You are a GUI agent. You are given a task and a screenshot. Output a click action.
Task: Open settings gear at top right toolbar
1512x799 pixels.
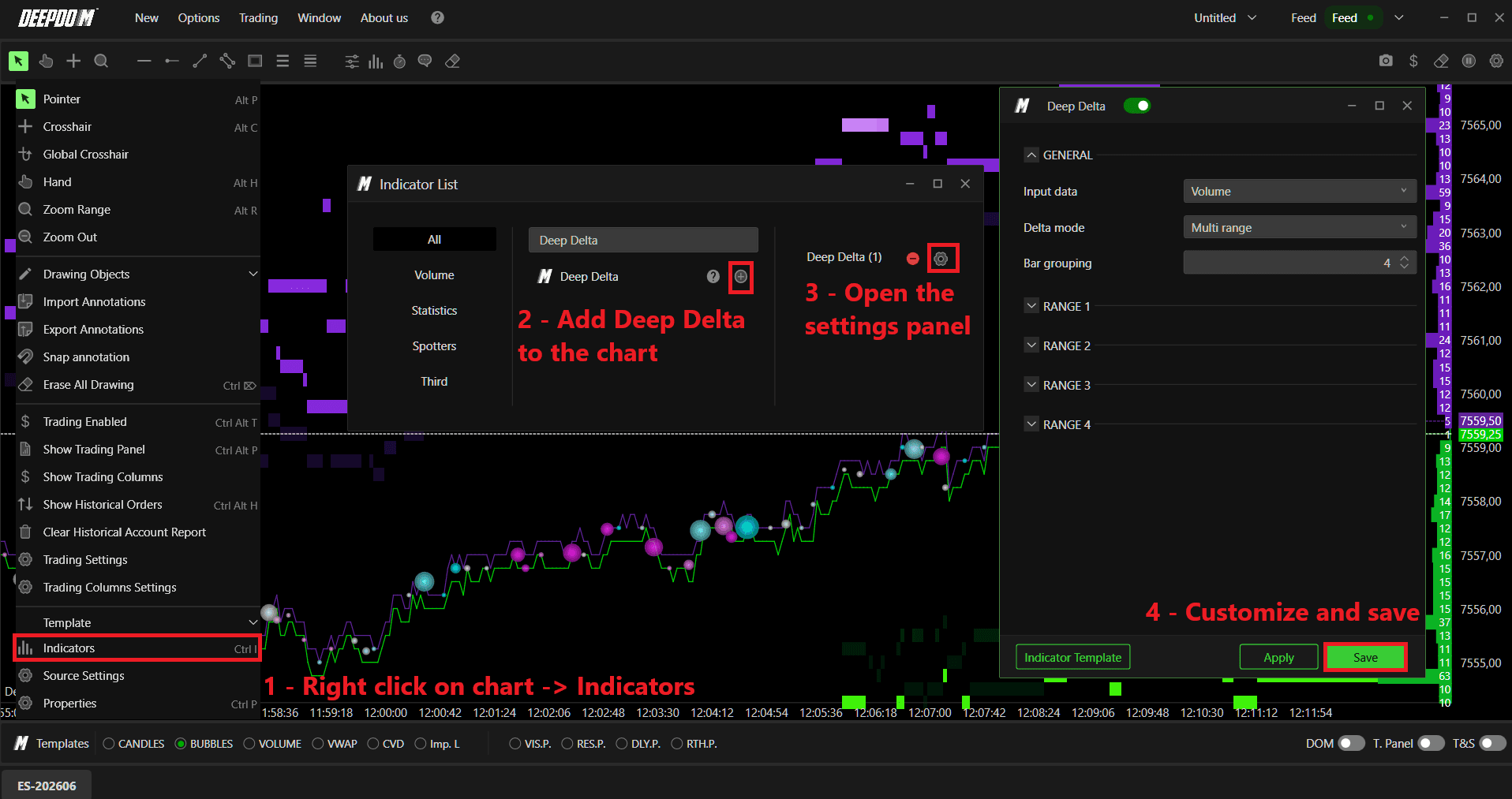(x=1496, y=61)
